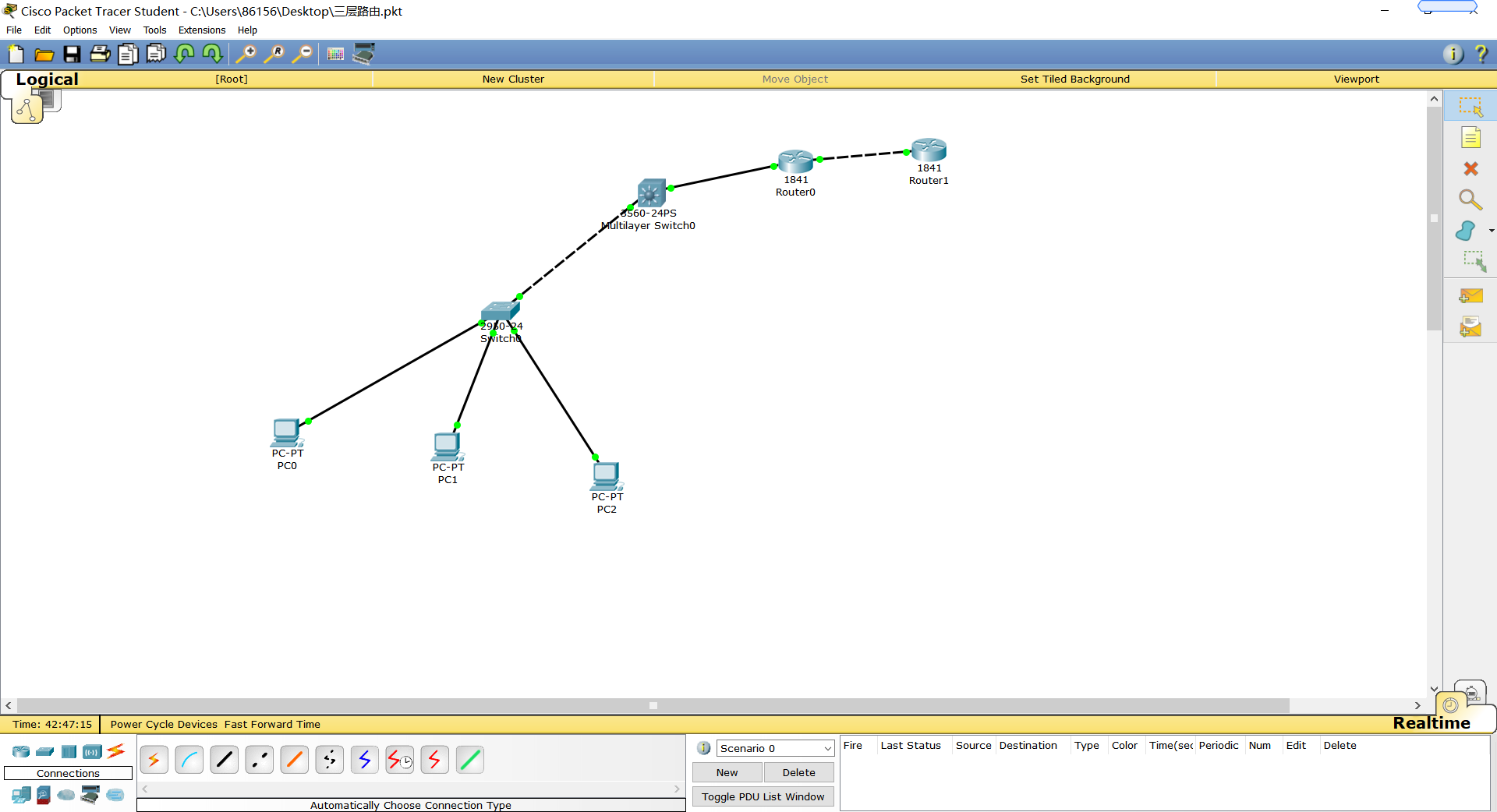Open the Extensions menu
This screenshot has width=1497, height=812.
coord(202,30)
